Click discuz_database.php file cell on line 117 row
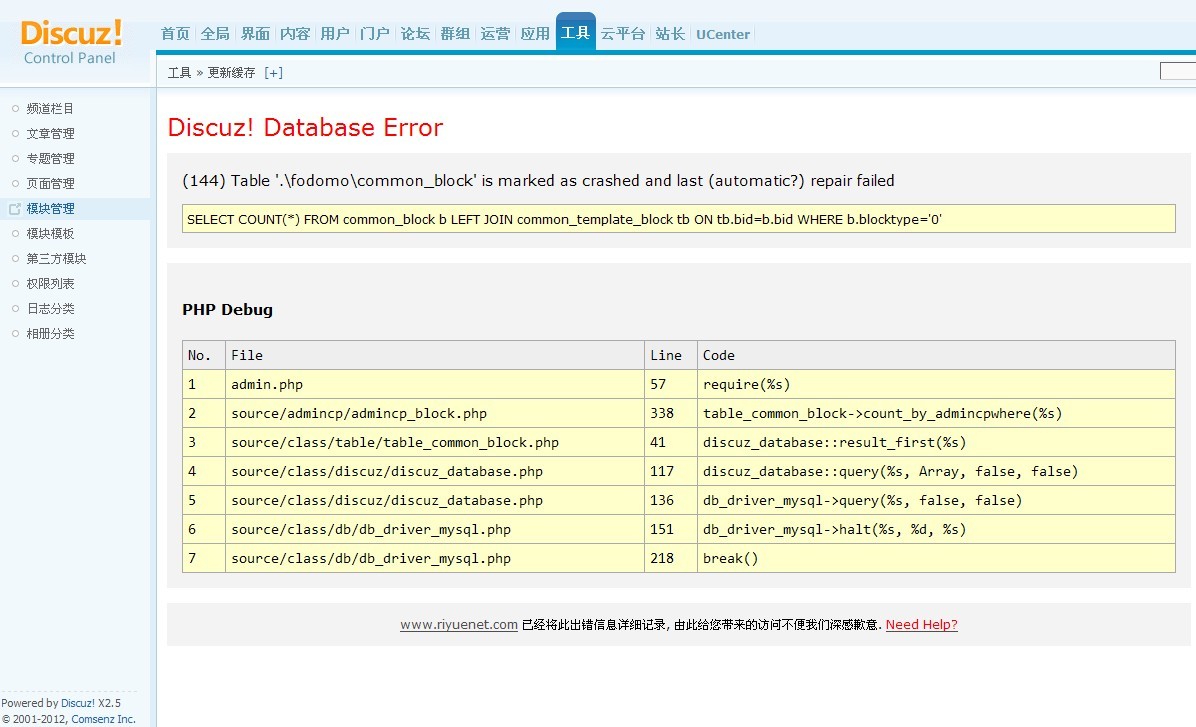Screen dimensions: 1196x727 point(435,471)
